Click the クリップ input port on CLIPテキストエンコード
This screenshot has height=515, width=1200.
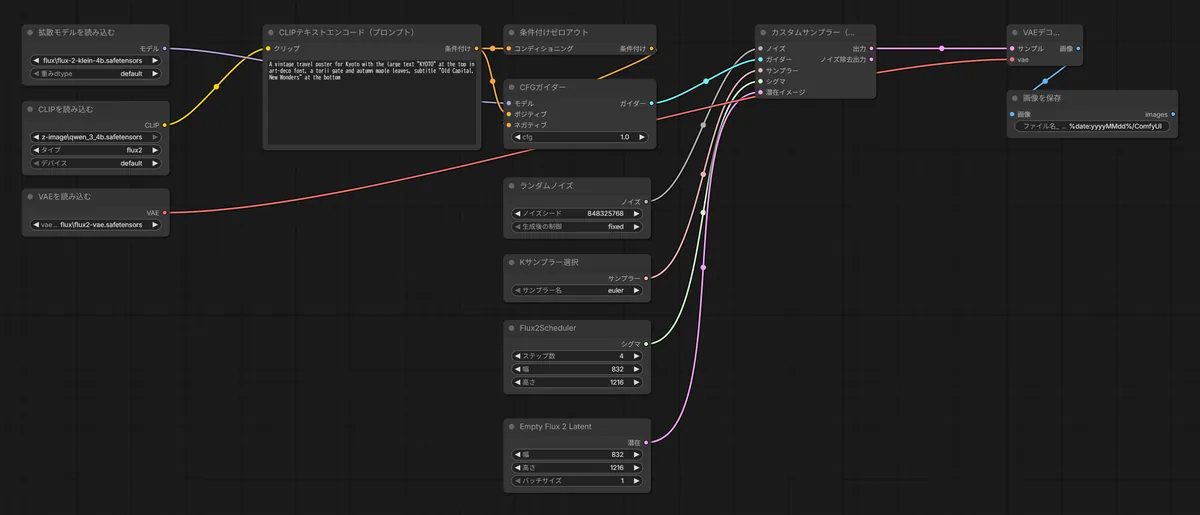(x=268, y=48)
